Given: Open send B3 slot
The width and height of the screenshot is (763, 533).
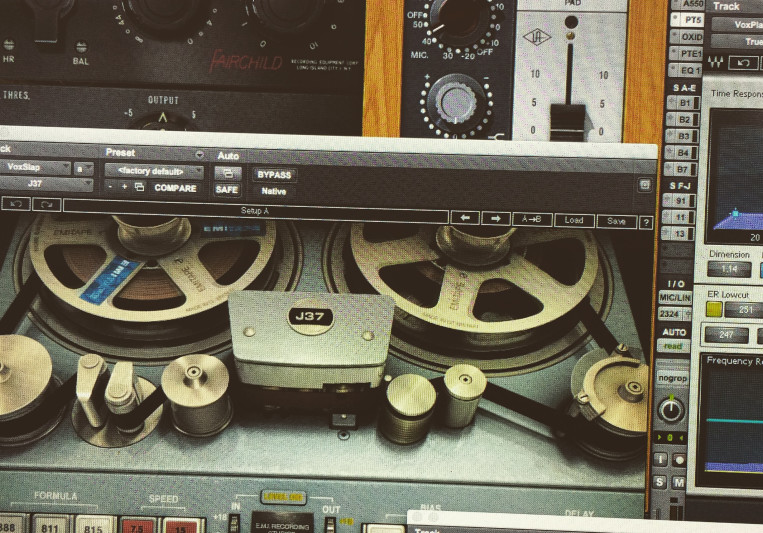Looking at the screenshot, I should (682, 136).
